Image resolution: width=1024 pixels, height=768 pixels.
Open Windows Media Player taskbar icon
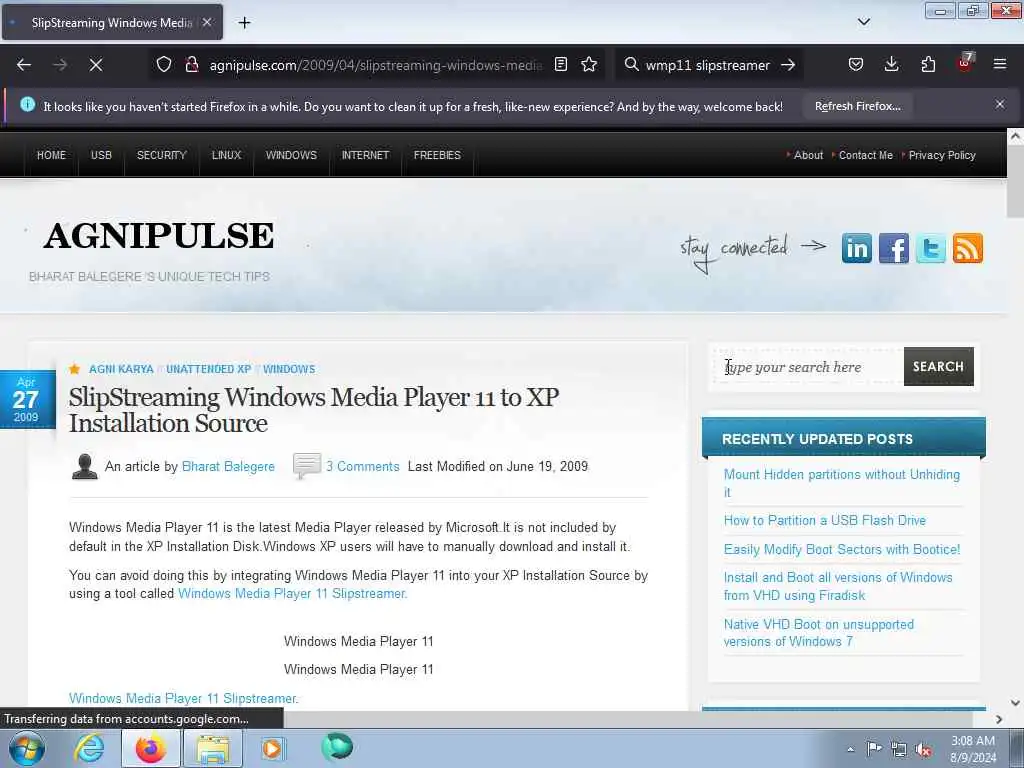(x=273, y=748)
